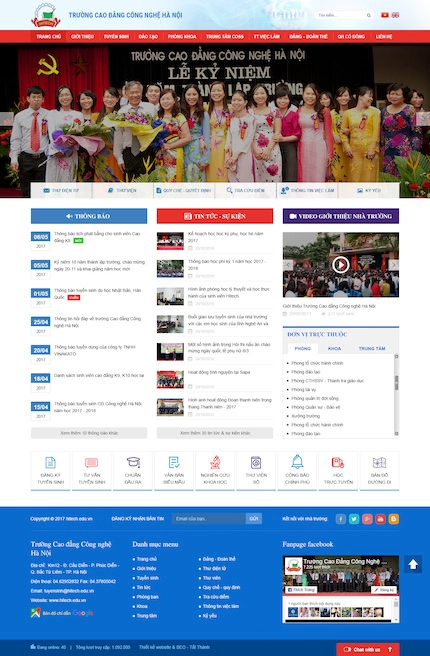This screenshot has height=656, width=430.
Task: Switch to the Trung tâm tab
Action: (x=372, y=348)
